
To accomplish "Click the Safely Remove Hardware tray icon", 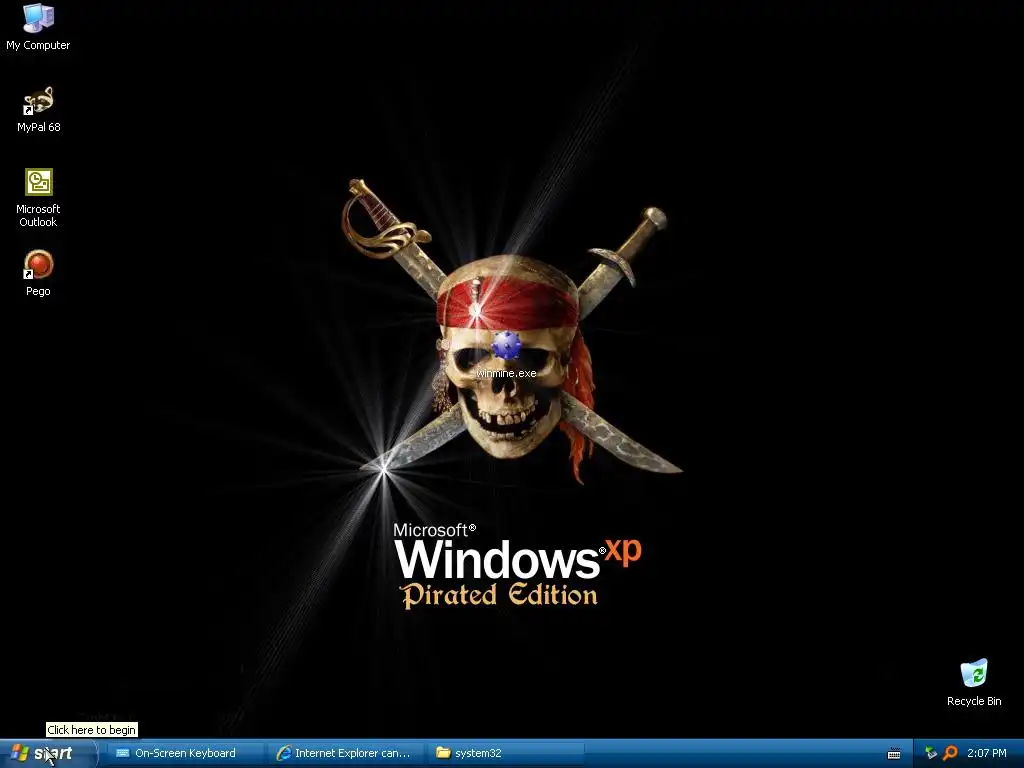I will [931, 753].
